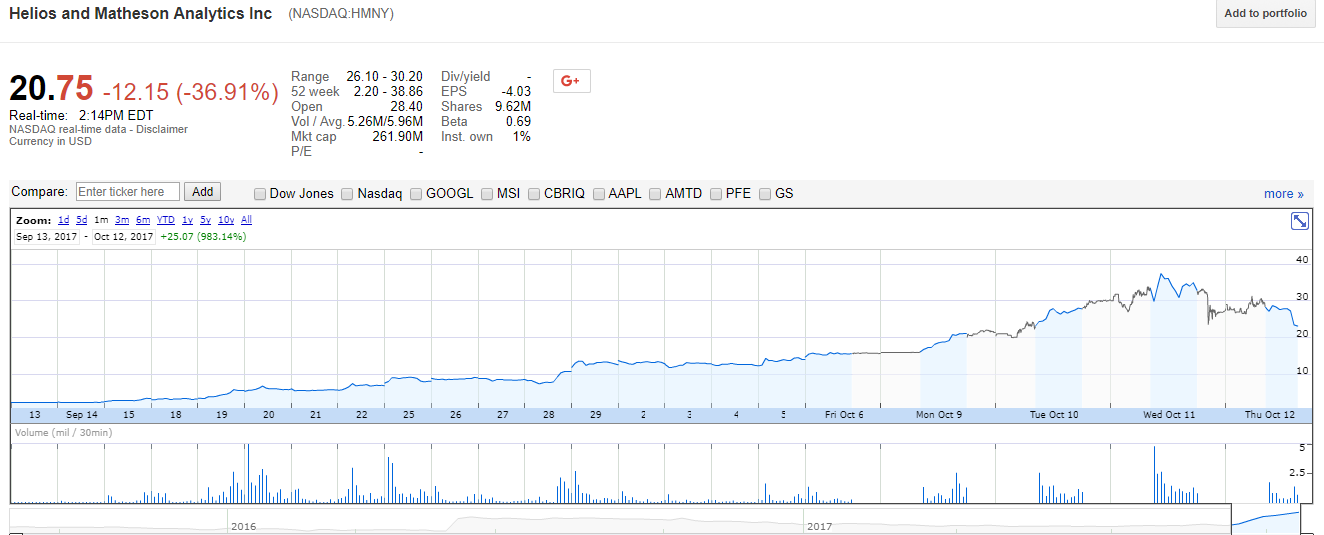This screenshot has width=1324, height=535.
Task: Click the 2017 label in overview timeline
Action: pyautogui.click(x=819, y=526)
